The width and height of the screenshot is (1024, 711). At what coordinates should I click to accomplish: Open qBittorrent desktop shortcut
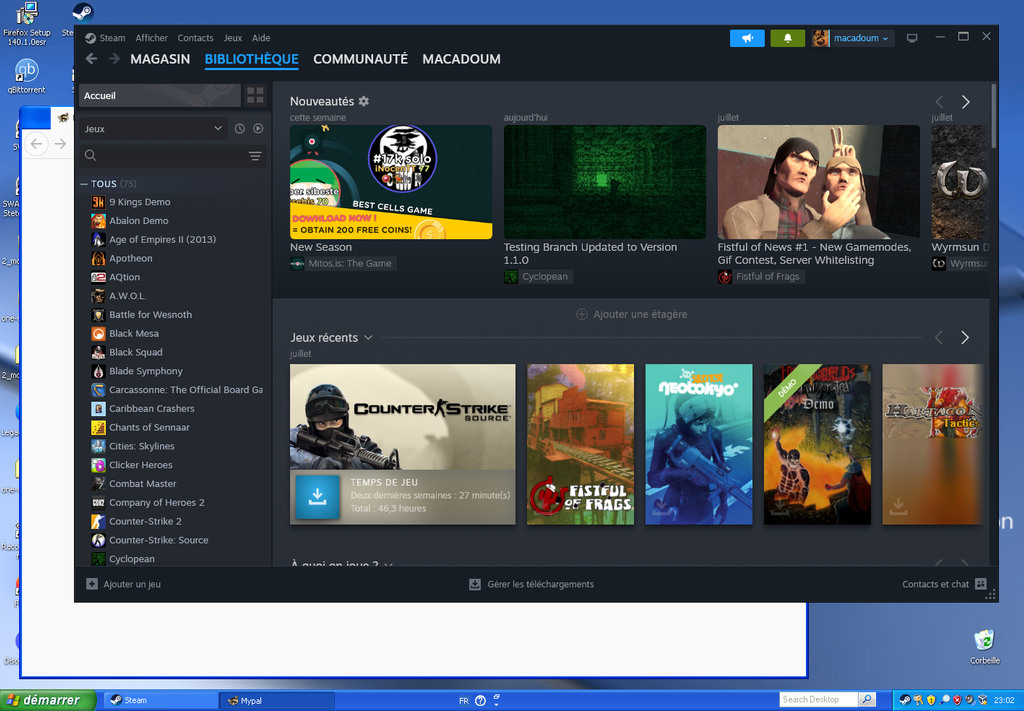[x=27, y=76]
